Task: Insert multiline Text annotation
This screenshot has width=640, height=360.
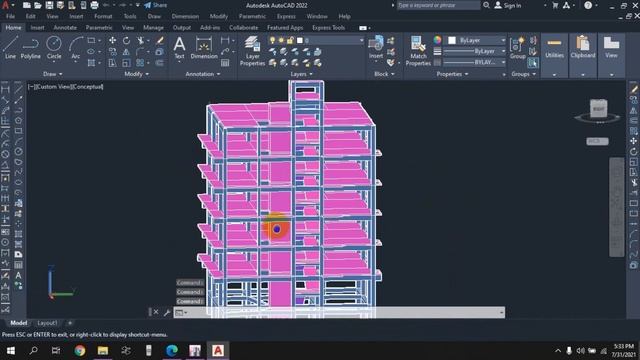Action: coord(179,47)
